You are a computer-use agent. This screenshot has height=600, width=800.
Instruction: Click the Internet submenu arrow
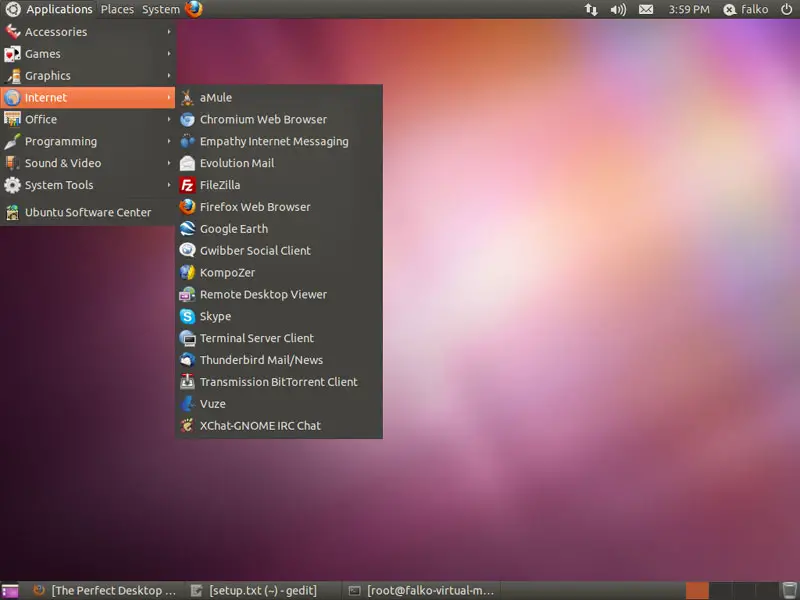(168, 97)
